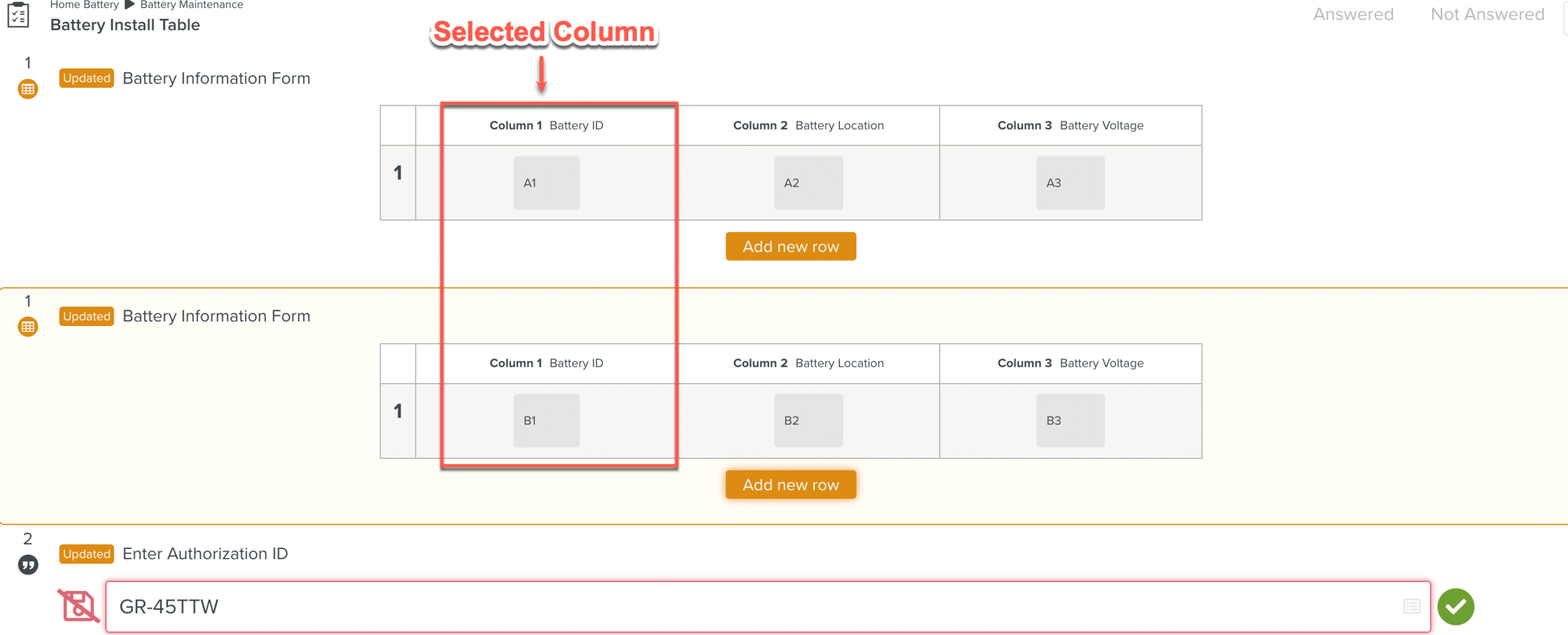Click the list icon inside authorization ID field
The width and height of the screenshot is (1568, 635).
pyautogui.click(x=1411, y=606)
